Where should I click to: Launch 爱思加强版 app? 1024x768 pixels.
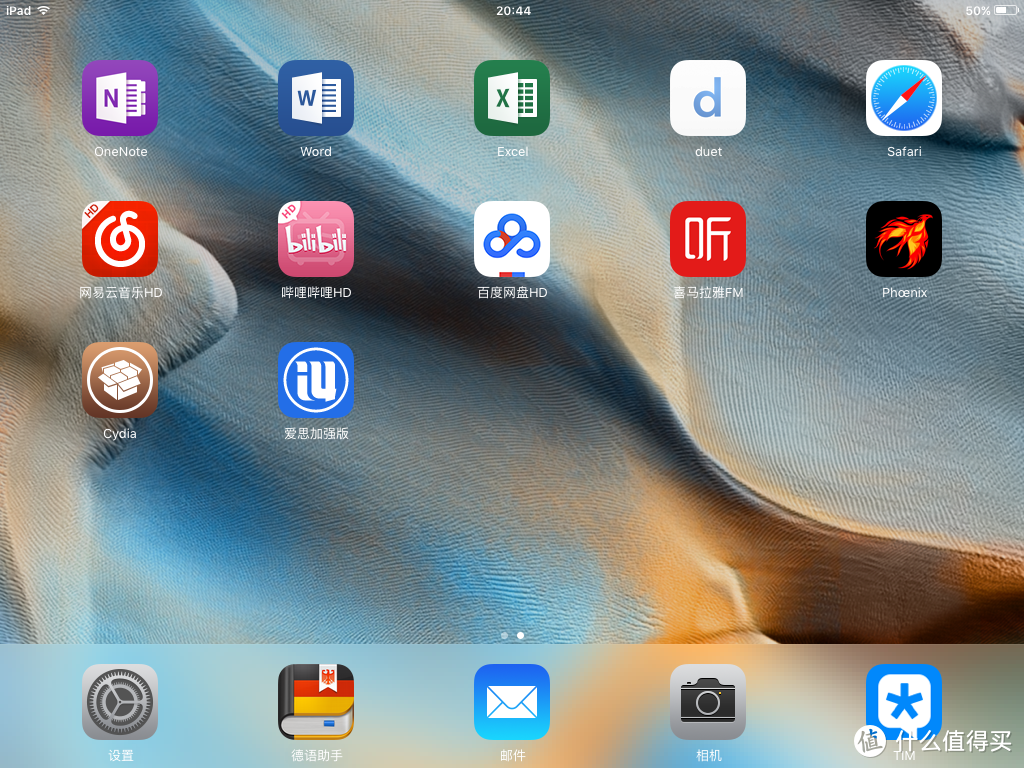pyautogui.click(x=316, y=380)
